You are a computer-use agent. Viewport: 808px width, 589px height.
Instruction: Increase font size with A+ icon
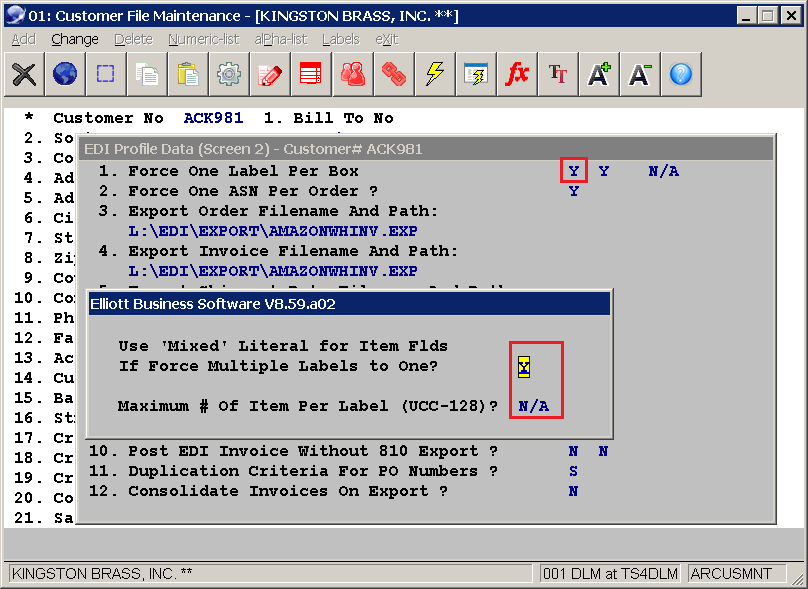click(599, 74)
